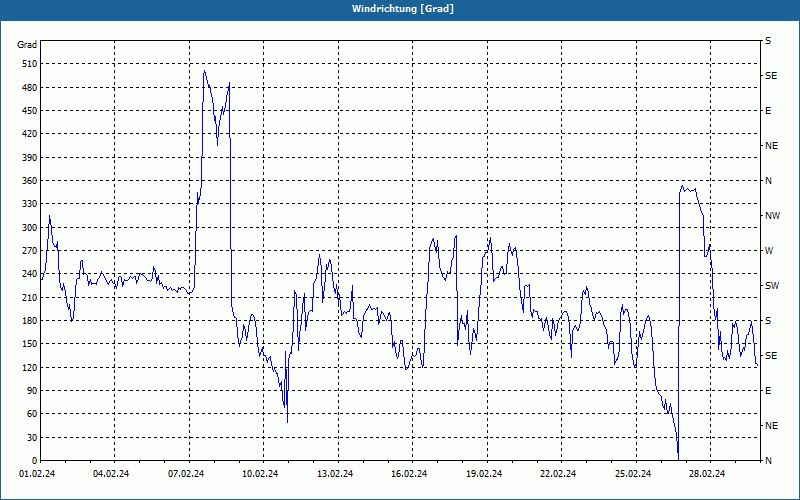Pick the 390 y-axis tick label
Image resolution: width=800 pixels, height=500 pixels.
tap(29, 158)
